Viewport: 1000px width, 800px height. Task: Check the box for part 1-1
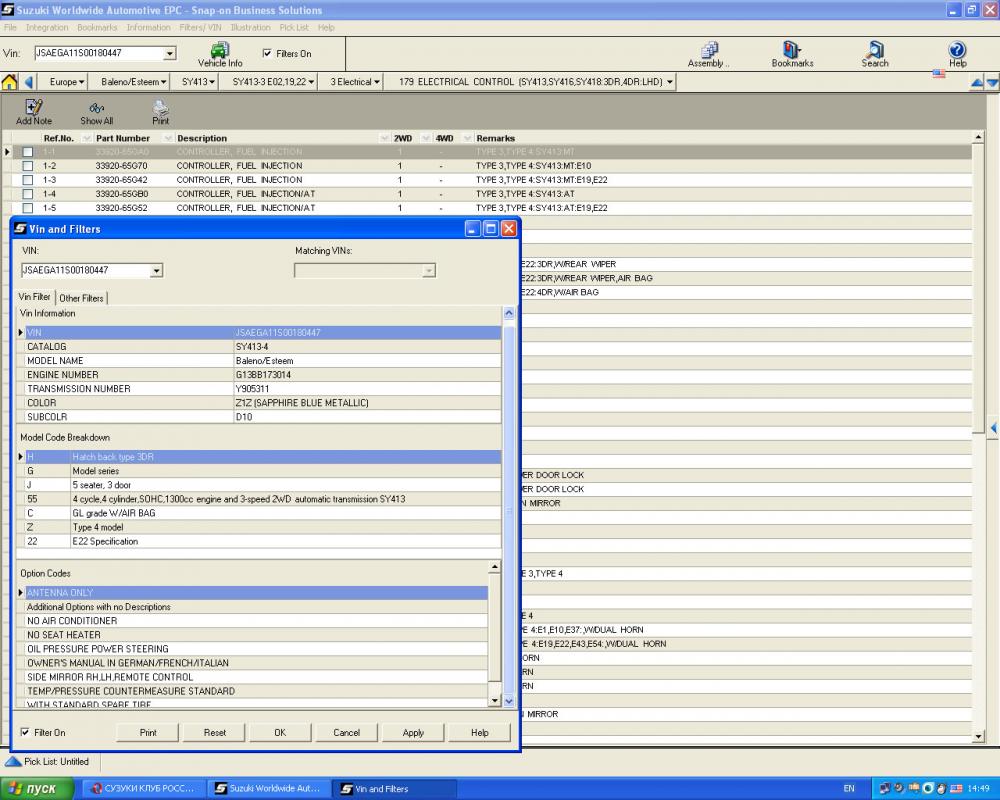click(27, 152)
